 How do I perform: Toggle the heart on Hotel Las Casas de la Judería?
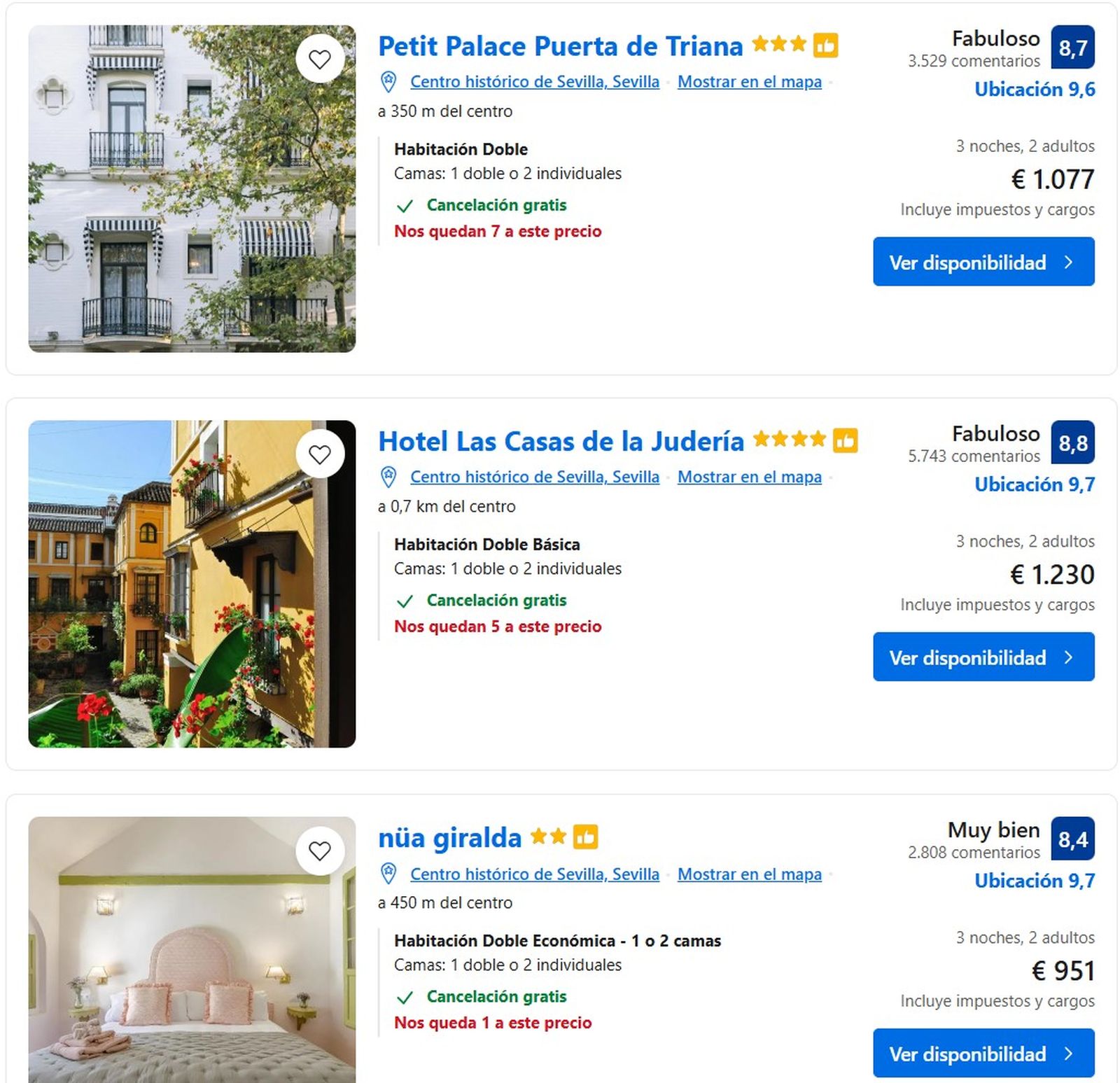(320, 455)
